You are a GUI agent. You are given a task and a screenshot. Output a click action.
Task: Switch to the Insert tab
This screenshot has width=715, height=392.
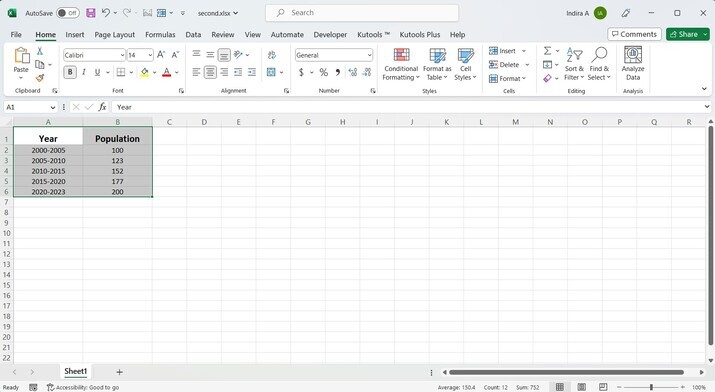75,35
